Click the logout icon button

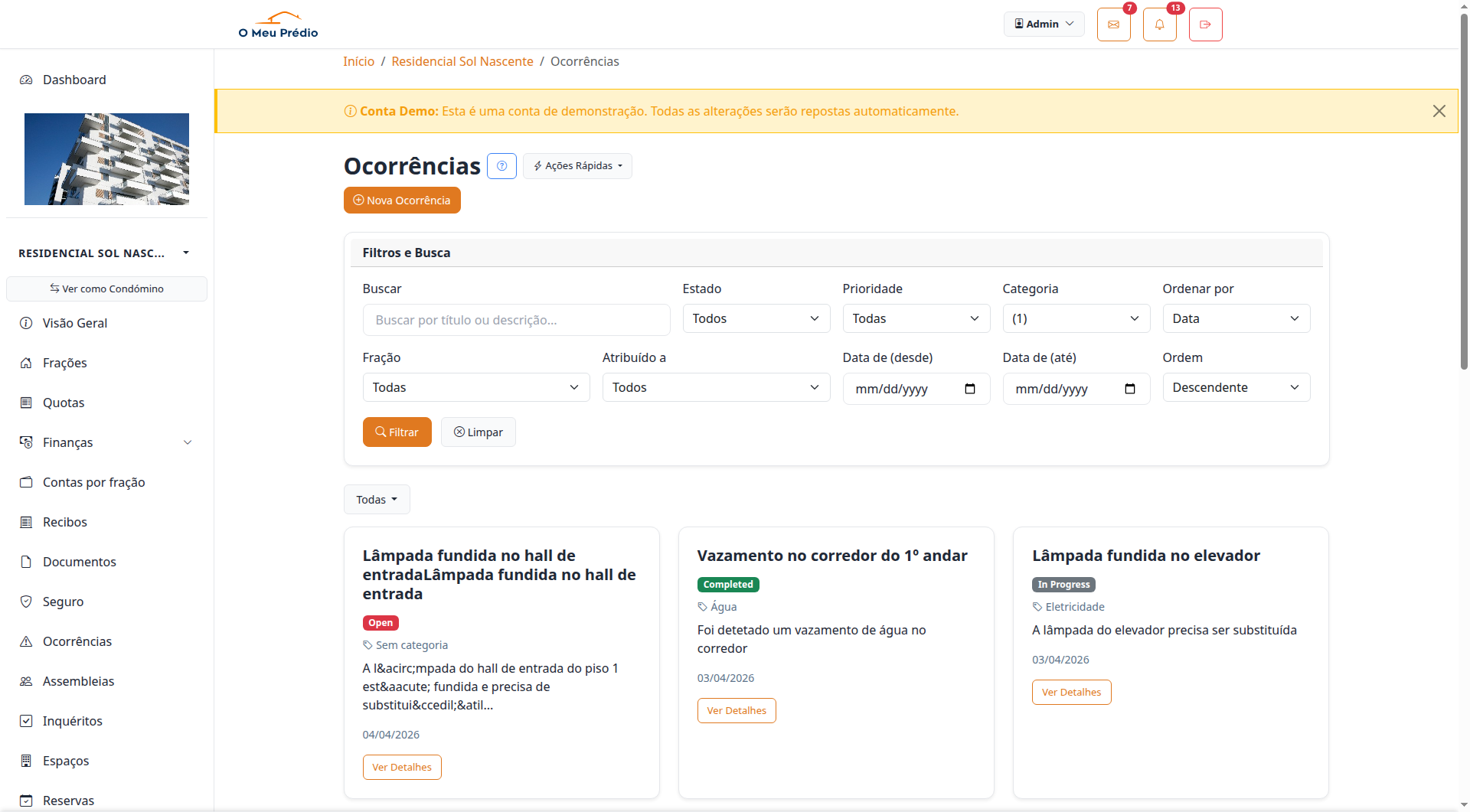[x=1205, y=24]
